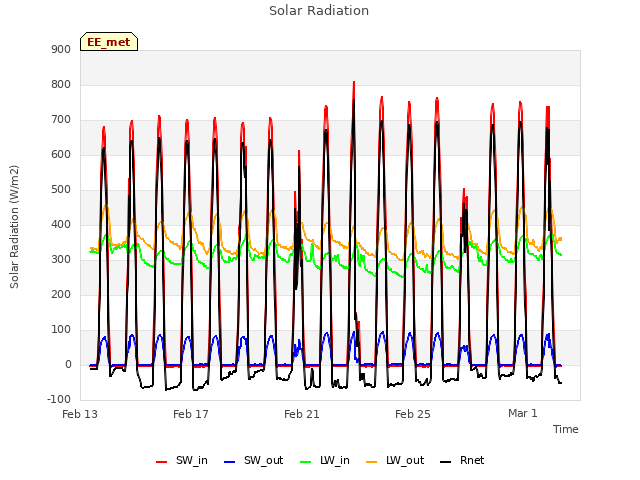This screenshot has height=480, width=640.
Task: Click the 900 y-axis tick label
Action: coord(61,49)
